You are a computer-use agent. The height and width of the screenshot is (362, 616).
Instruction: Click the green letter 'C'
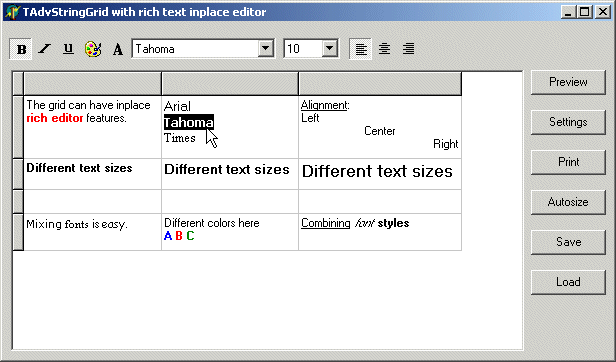tap(190, 236)
